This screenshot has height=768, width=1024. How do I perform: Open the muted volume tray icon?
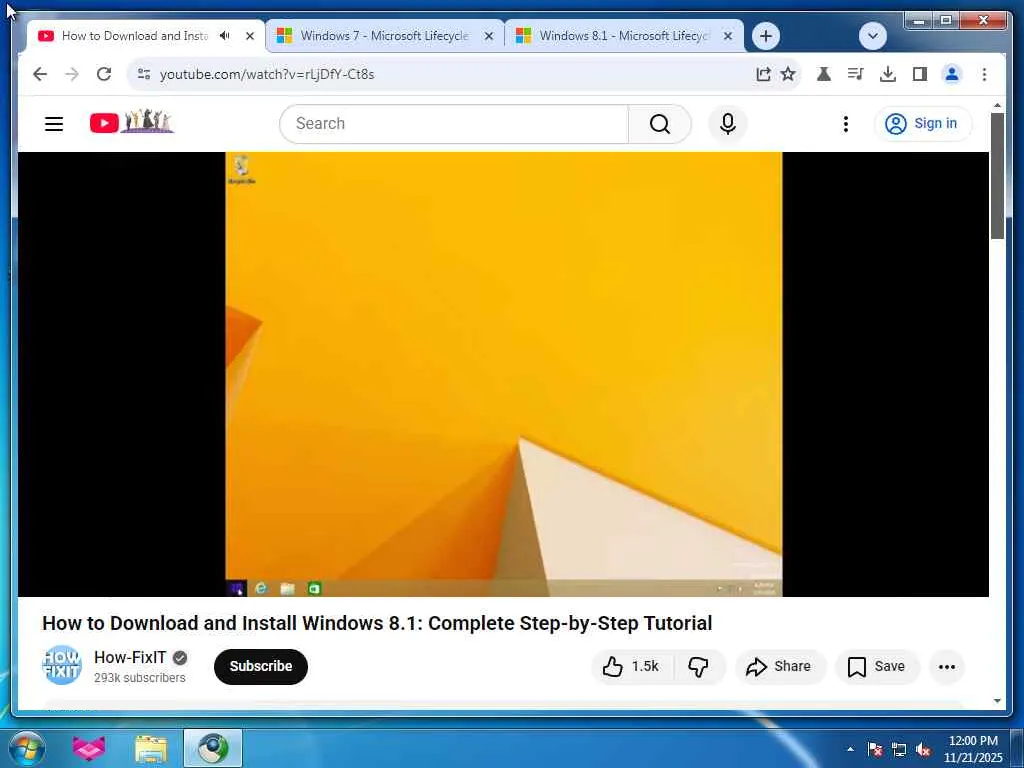(x=923, y=749)
